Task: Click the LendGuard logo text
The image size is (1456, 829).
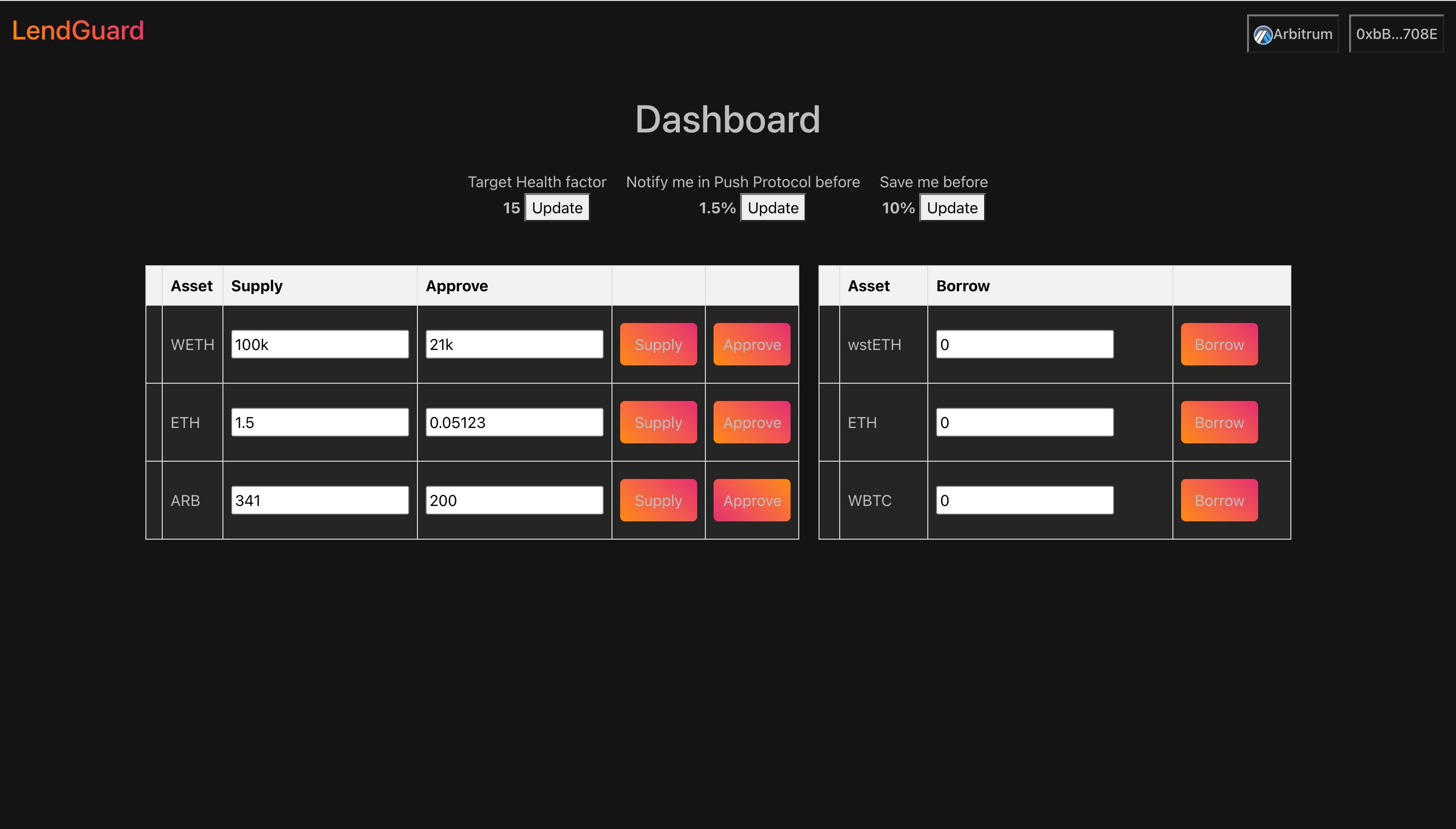Action: [x=78, y=30]
